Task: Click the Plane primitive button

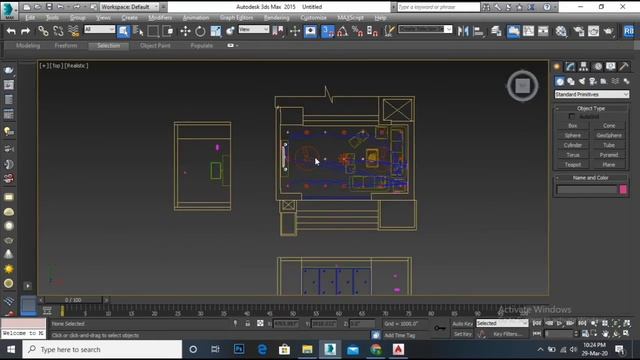Action: click(609, 164)
